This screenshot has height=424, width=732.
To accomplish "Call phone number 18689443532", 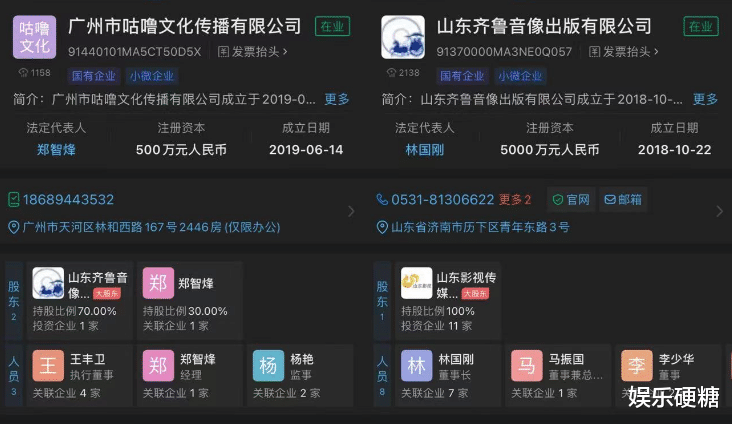I will tap(68, 200).
